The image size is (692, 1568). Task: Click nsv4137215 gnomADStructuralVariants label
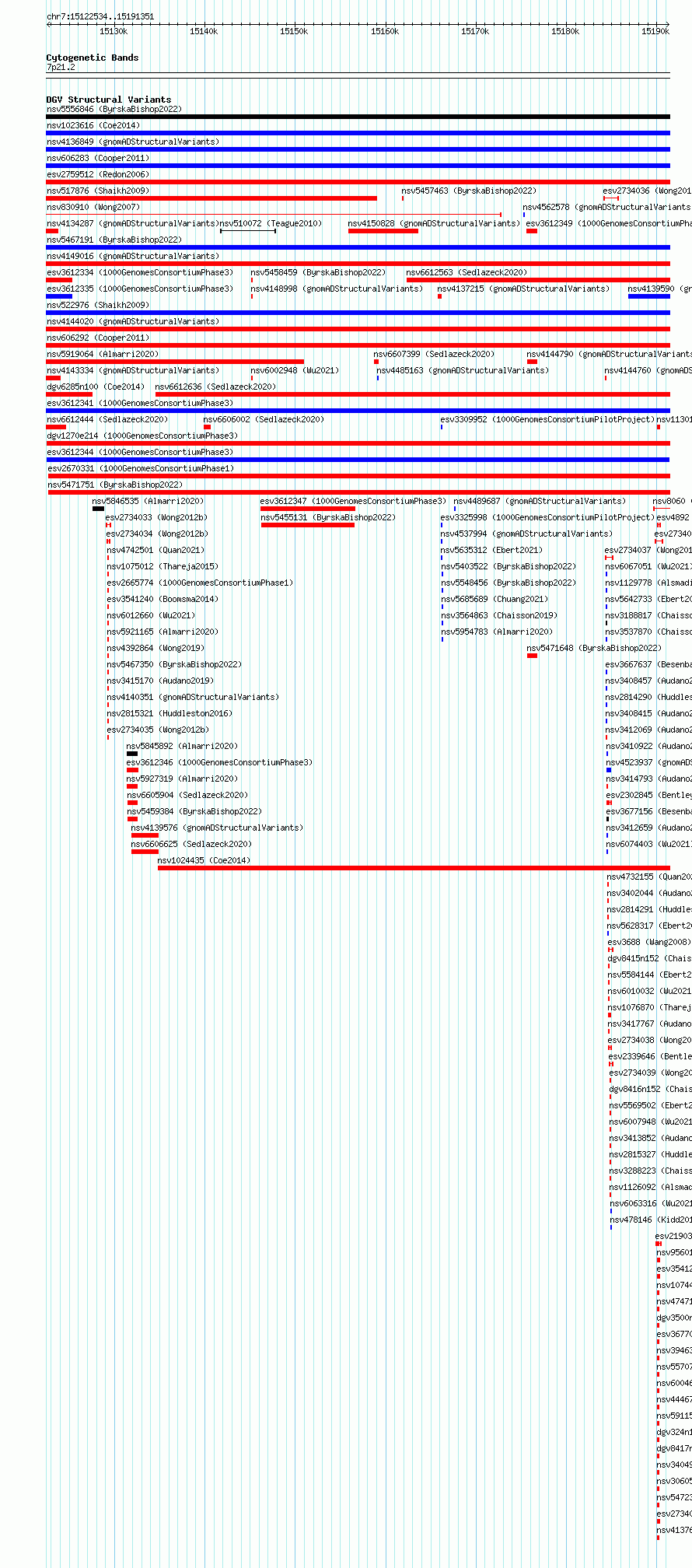[523, 289]
